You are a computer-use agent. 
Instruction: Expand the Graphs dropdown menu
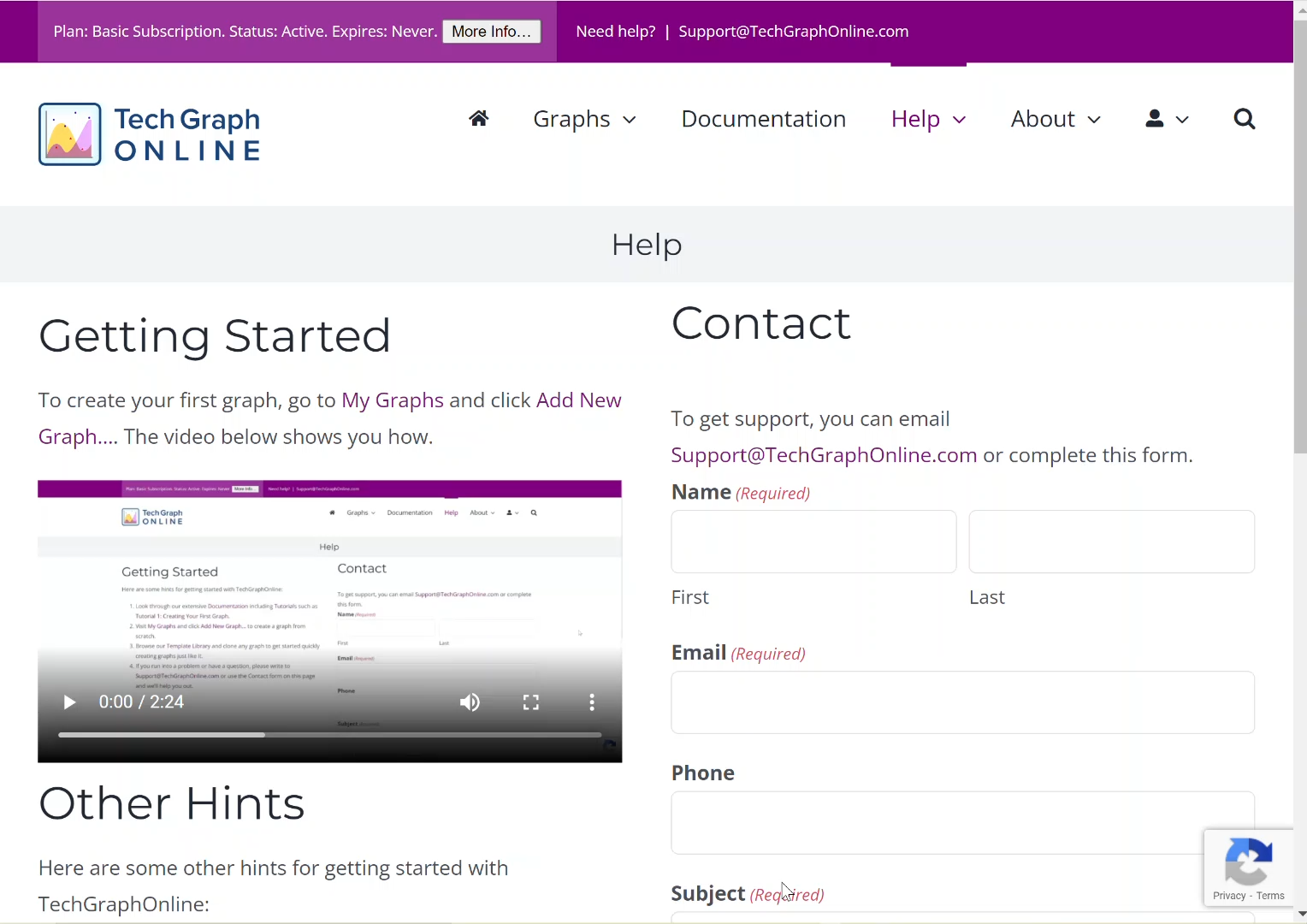pos(584,119)
